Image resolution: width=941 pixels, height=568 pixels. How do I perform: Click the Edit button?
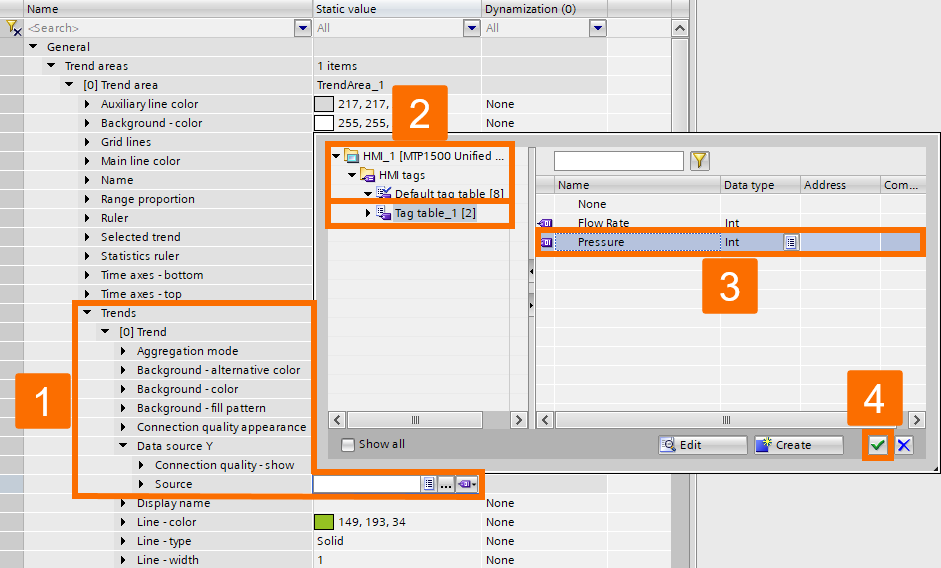[x=702, y=445]
